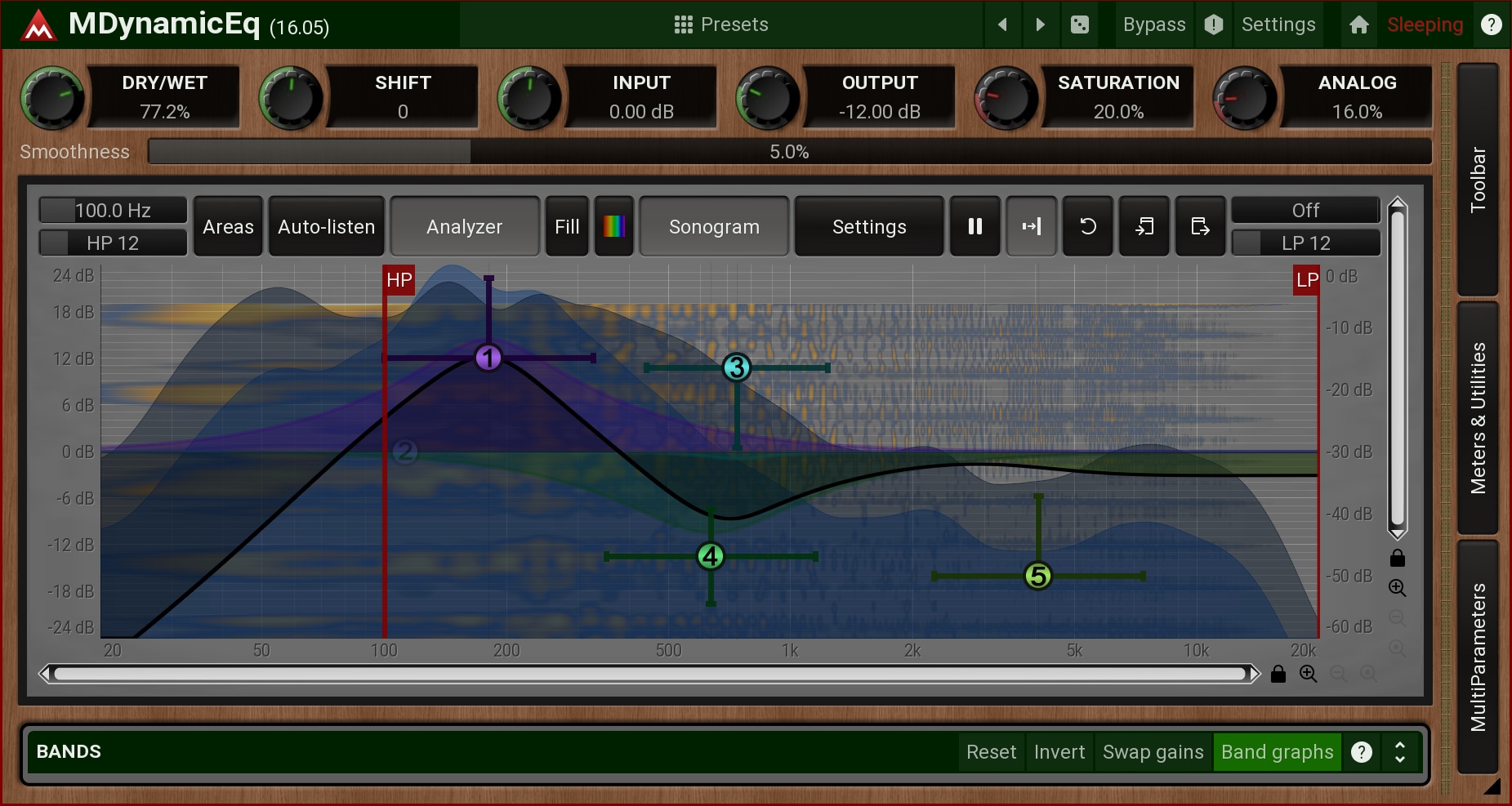Click the vertical zoom scrollbar down arrow
Screen dimensions: 1512x806
(x=1398, y=534)
